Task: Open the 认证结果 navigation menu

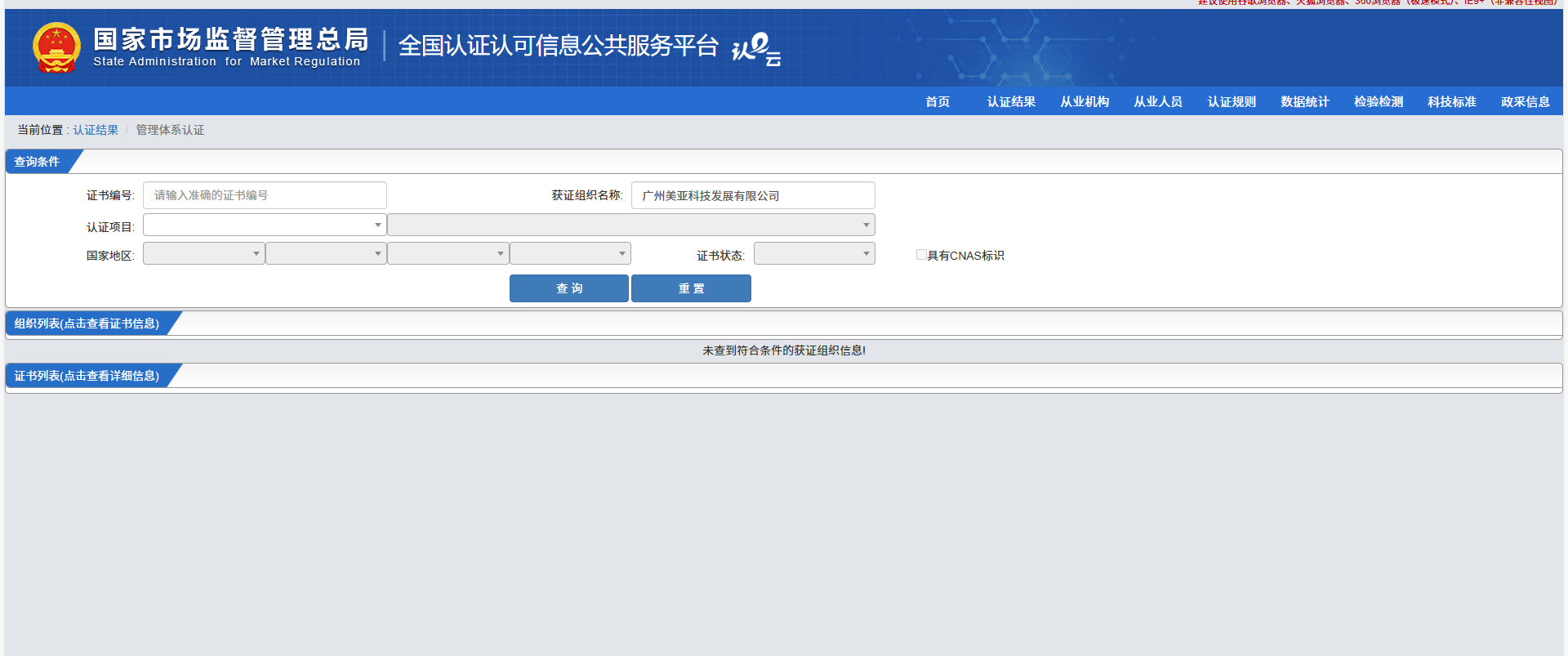Action: (1011, 101)
